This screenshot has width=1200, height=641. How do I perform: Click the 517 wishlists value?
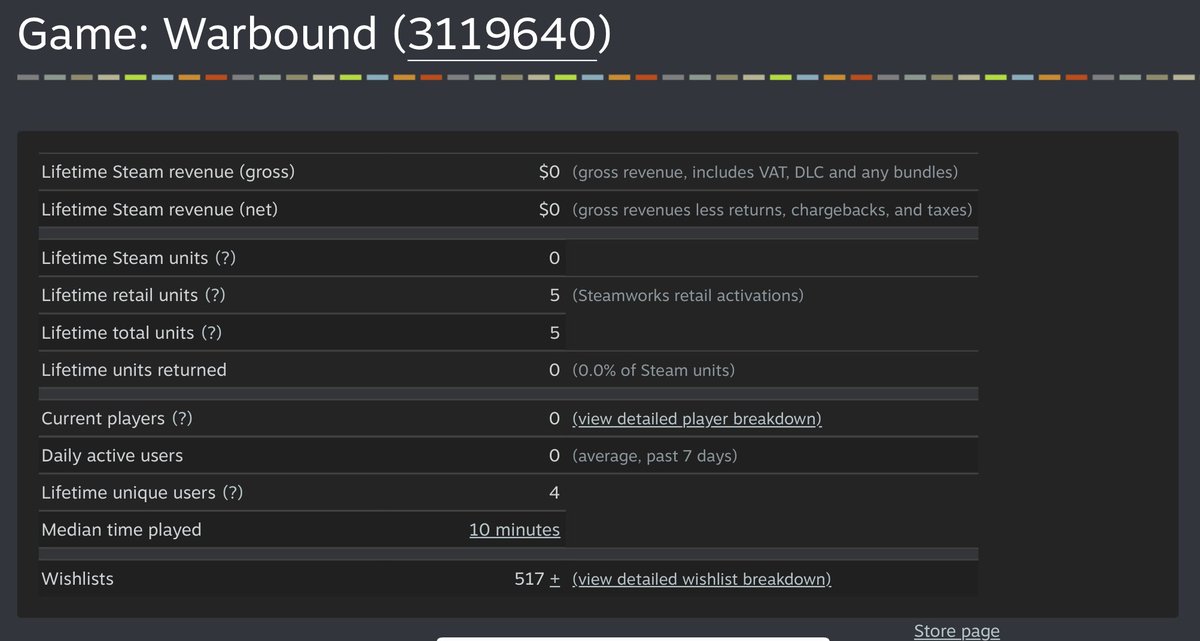[529, 579]
